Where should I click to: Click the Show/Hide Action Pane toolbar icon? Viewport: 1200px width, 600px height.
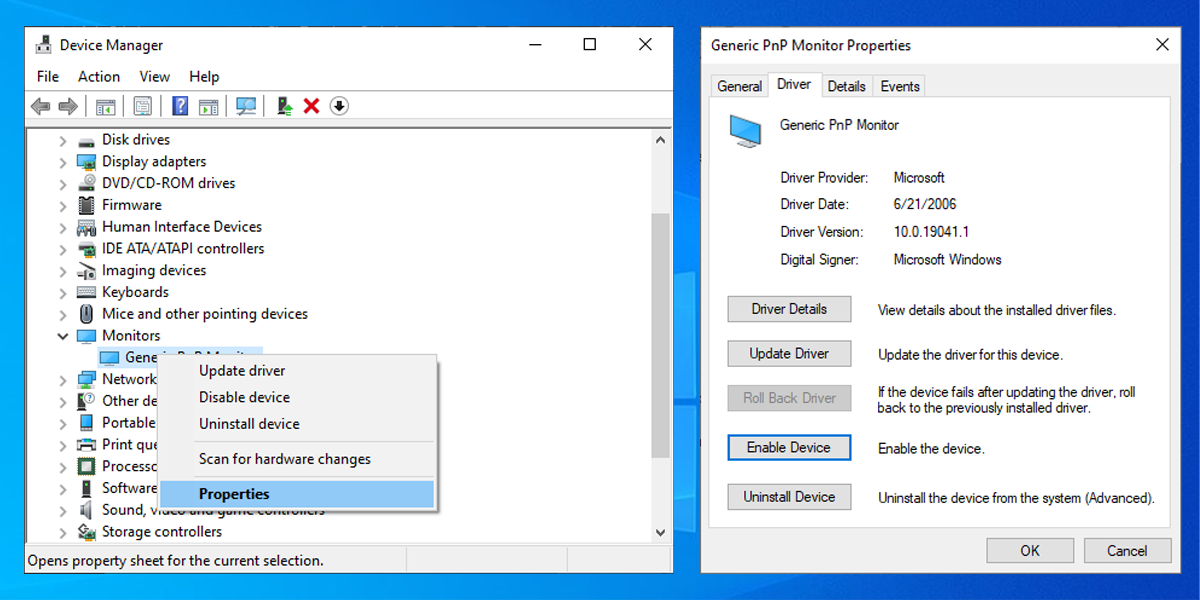pyautogui.click(x=208, y=106)
